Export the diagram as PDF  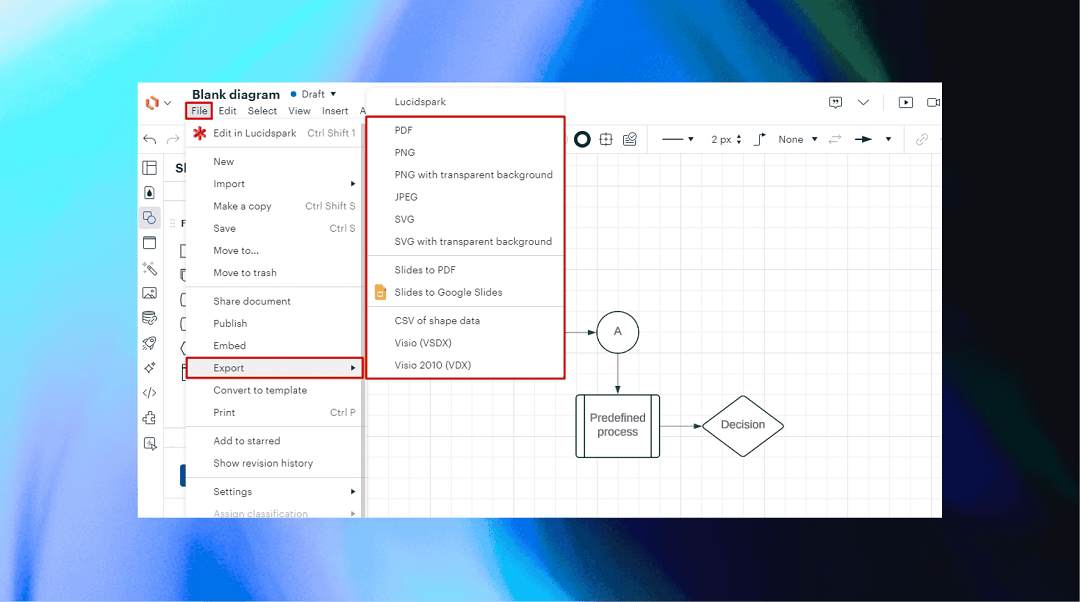click(x=466, y=130)
